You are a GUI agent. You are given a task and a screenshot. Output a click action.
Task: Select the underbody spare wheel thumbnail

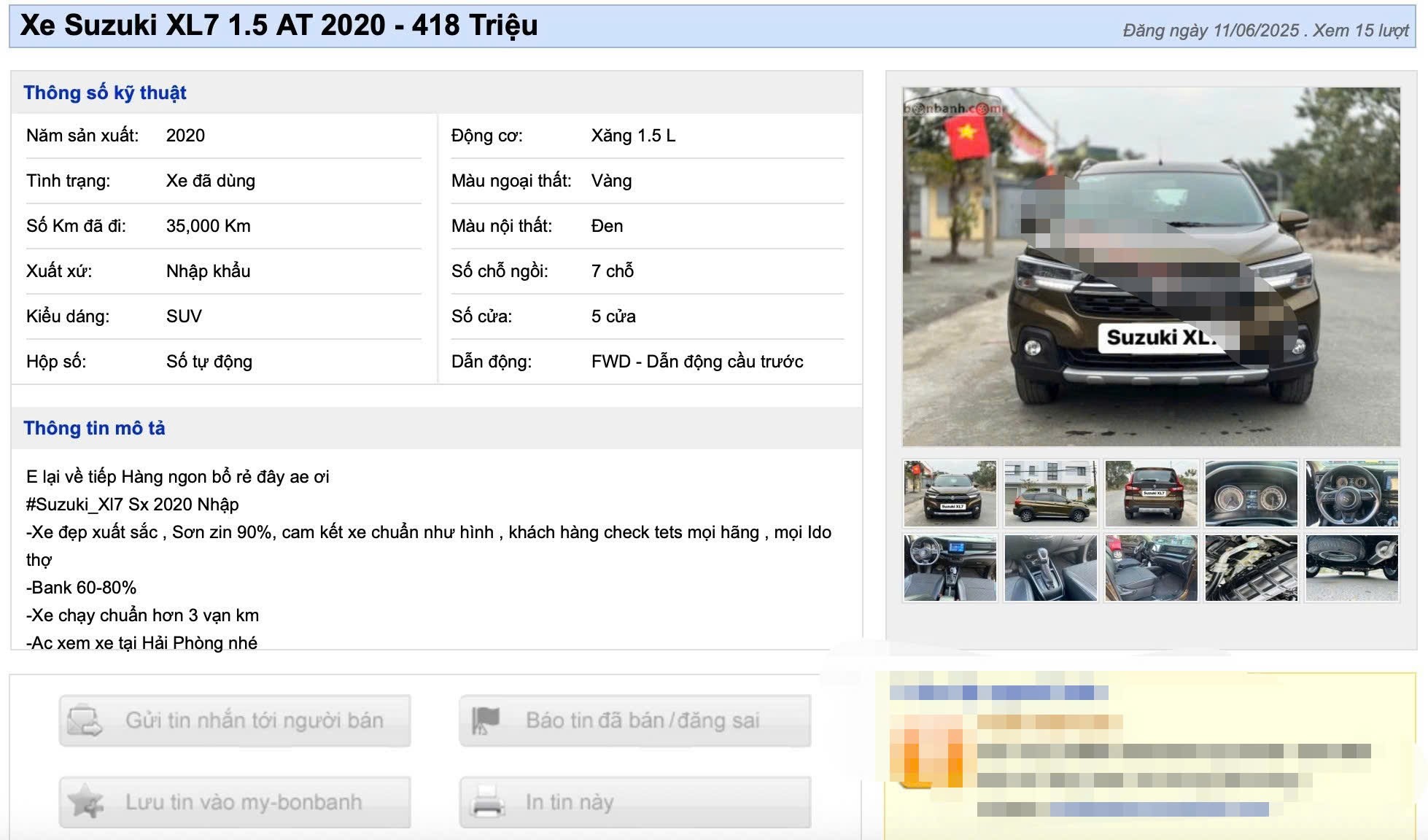pyautogui.click(x=1352, y=568)
